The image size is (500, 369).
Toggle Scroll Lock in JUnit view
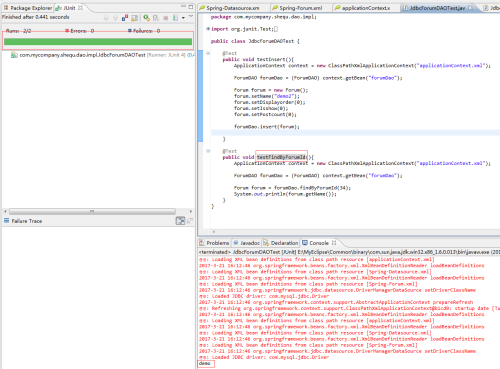[x=134, y=18]
